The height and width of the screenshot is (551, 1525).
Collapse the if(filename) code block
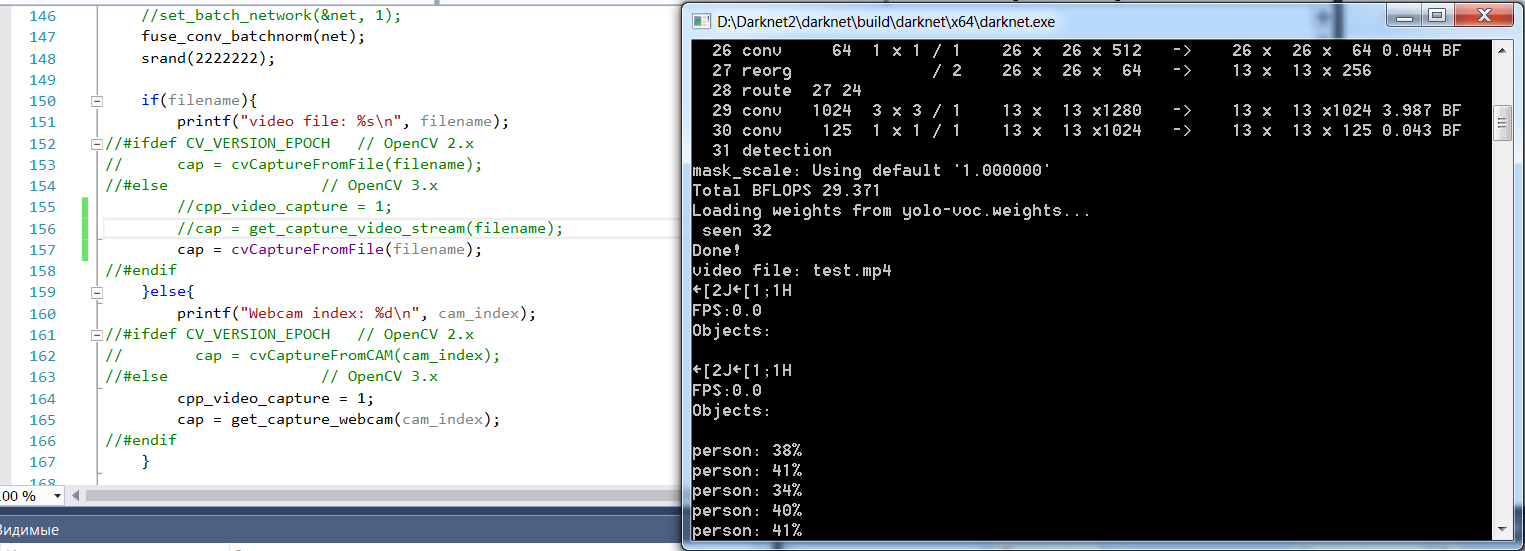click(x=97, y=101)
